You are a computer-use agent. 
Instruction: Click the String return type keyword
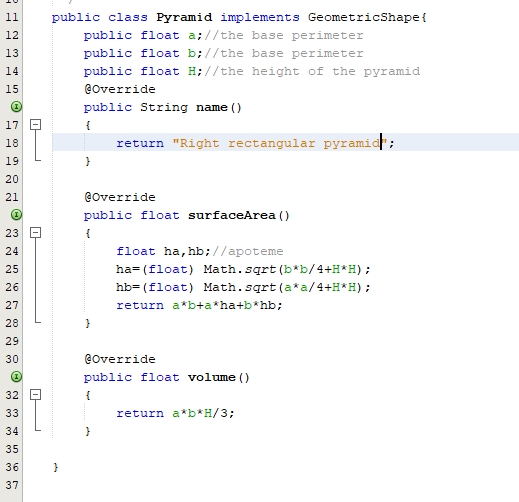[164, 107]
